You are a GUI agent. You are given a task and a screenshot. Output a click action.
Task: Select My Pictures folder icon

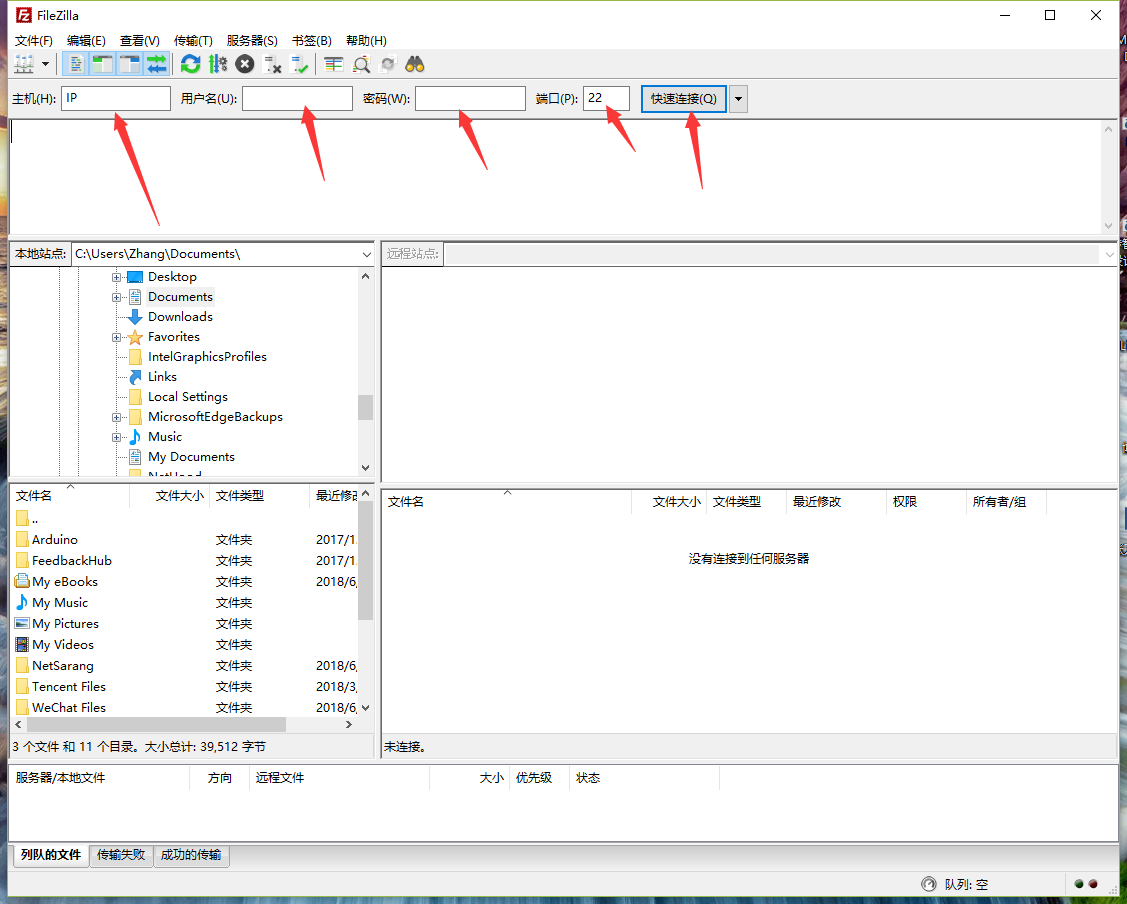(x=22, y=623)
